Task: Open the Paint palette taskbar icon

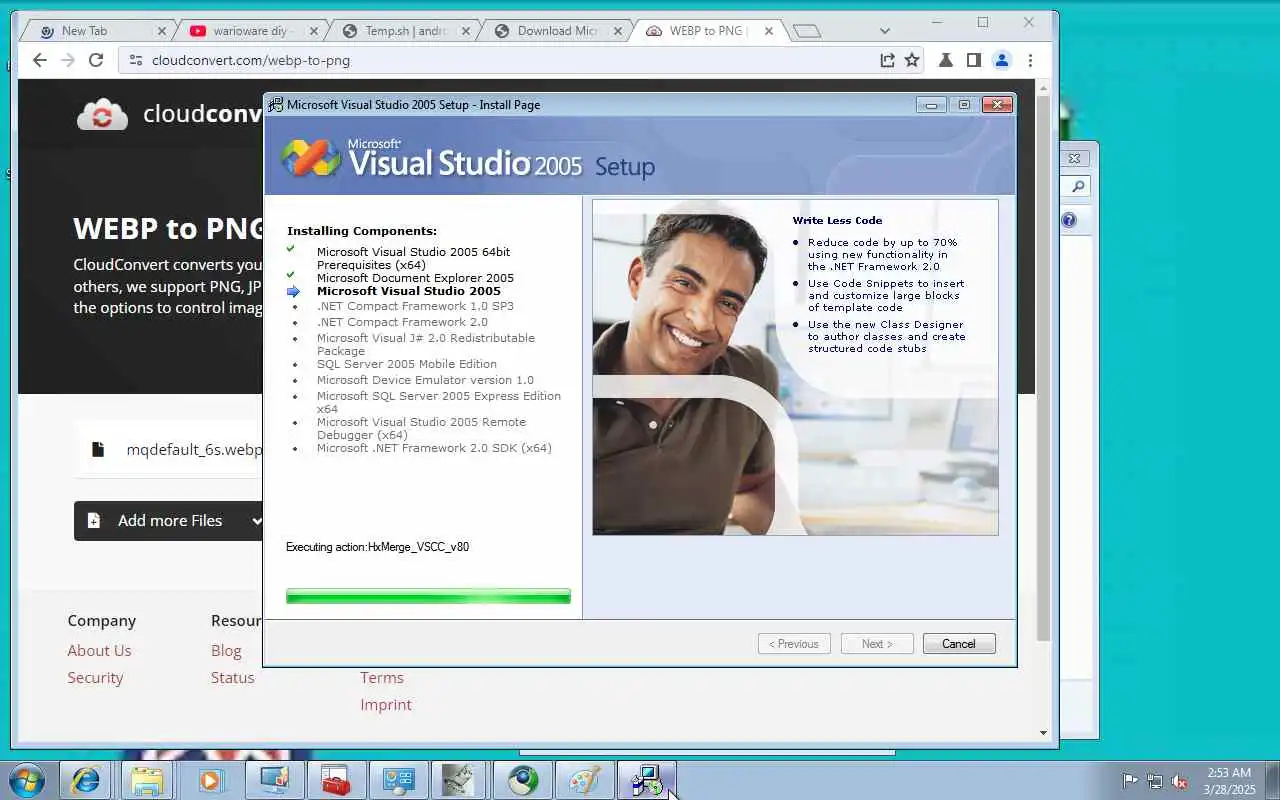Action: tap(584, 780)
